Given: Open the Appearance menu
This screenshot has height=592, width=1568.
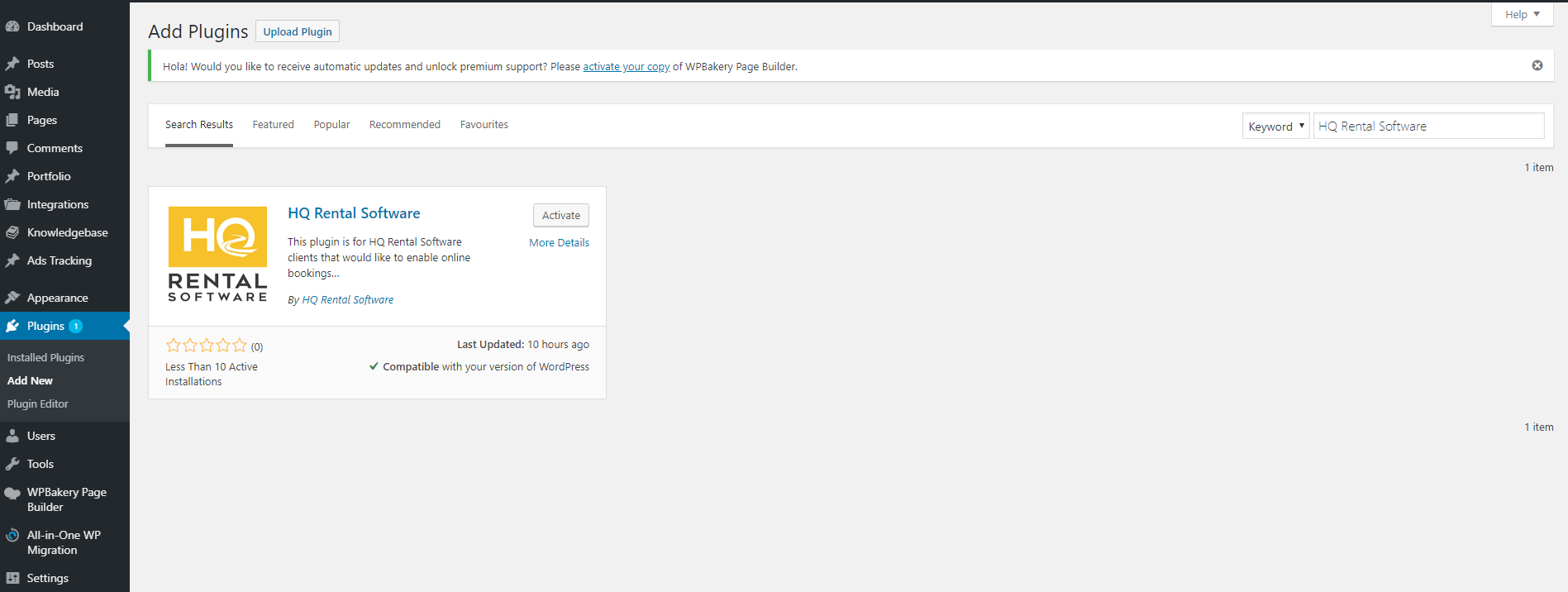Looking at the screenshot, I should 57,298.
